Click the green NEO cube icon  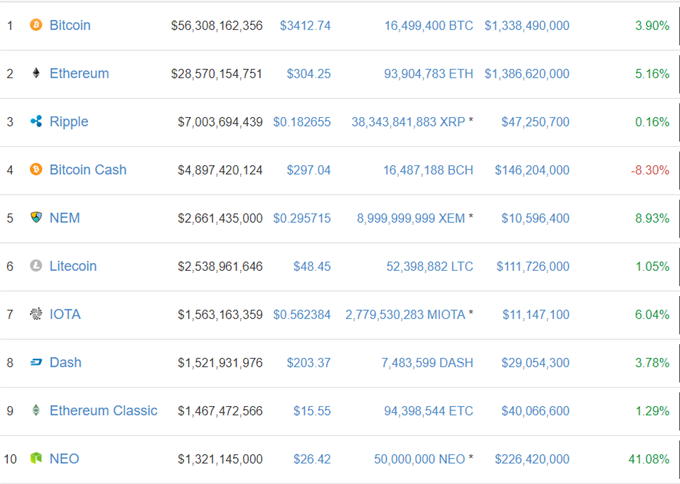(x=36, y=458)
